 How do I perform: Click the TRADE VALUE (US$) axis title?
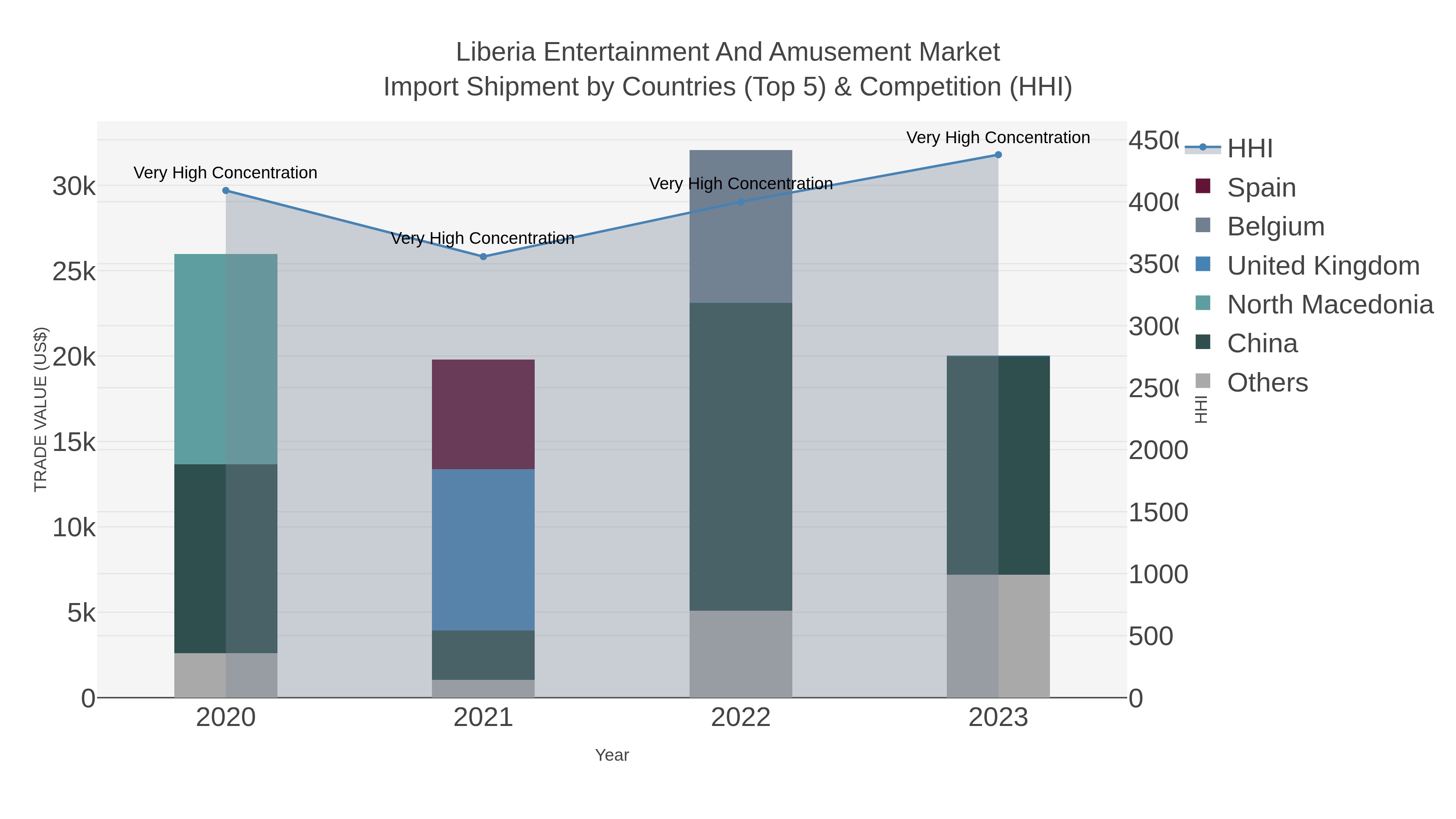(41, 409)
